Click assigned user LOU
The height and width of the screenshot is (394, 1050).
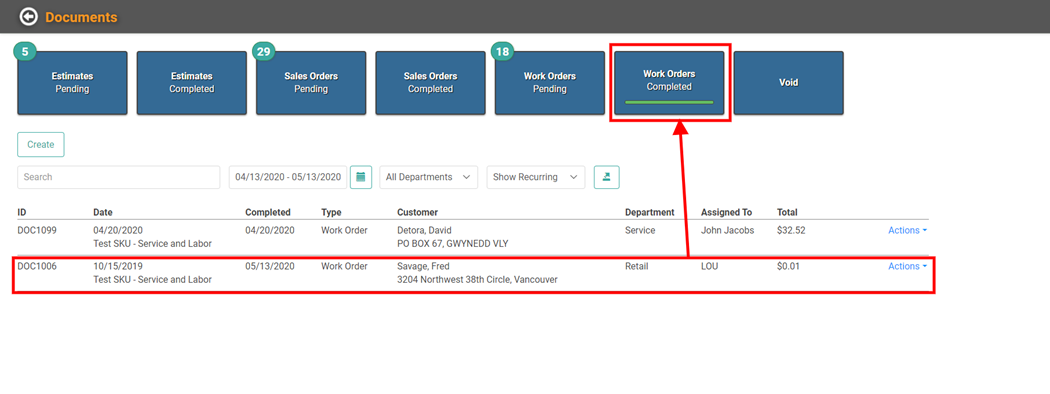710,267
